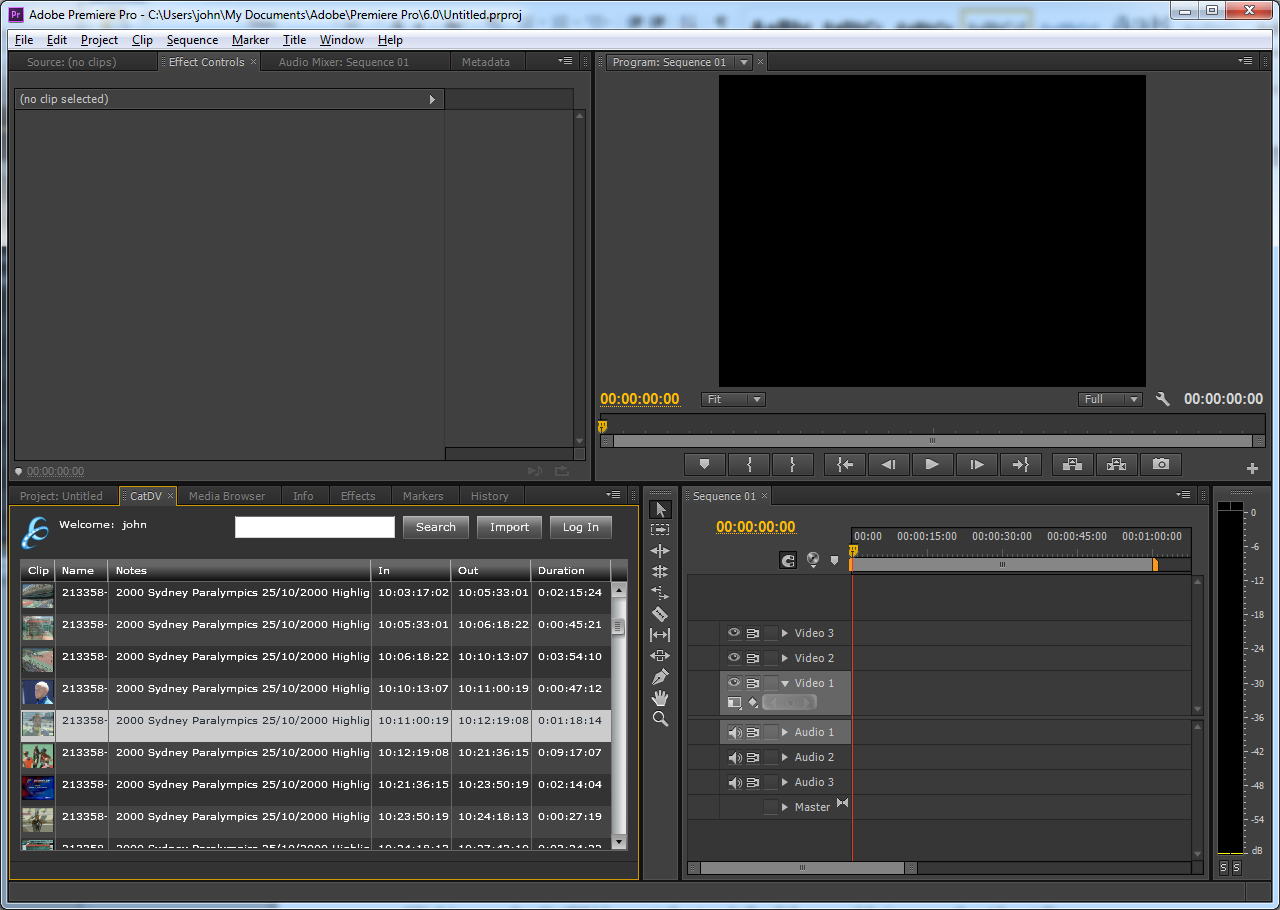Mute the Audio 1 track speaker
The image size is (1280, 910).
(x=735, y=732)
